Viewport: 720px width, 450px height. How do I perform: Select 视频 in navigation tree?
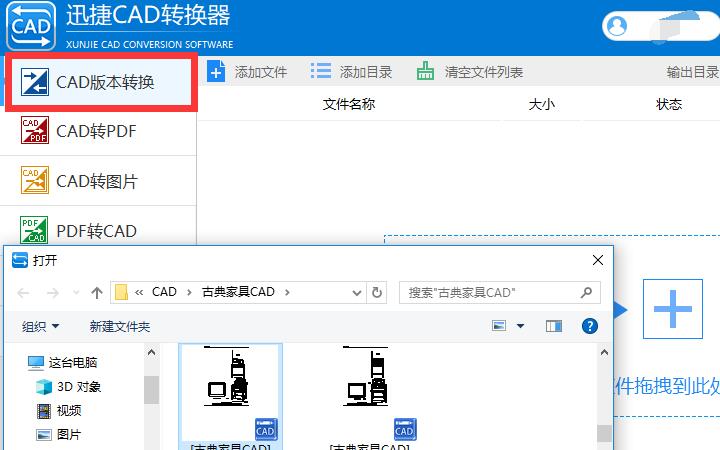(x=59, y=411)
